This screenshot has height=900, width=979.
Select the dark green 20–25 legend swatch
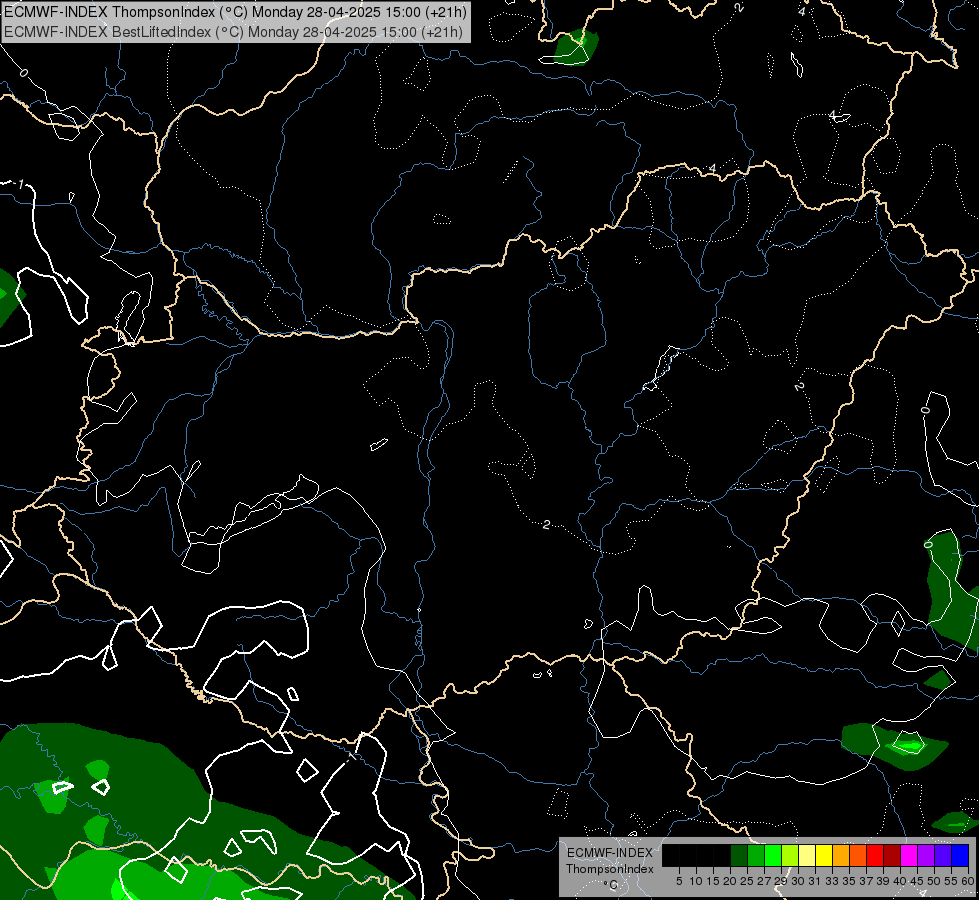point(739,855)
